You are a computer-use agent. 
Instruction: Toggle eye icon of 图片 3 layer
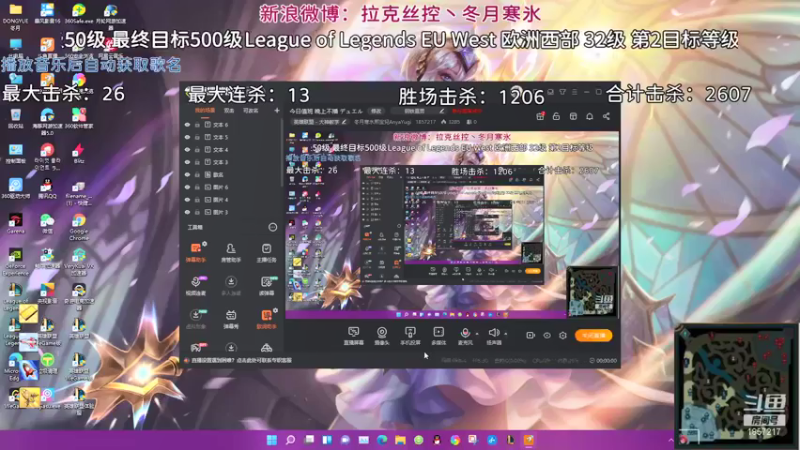tap(187, 212)
